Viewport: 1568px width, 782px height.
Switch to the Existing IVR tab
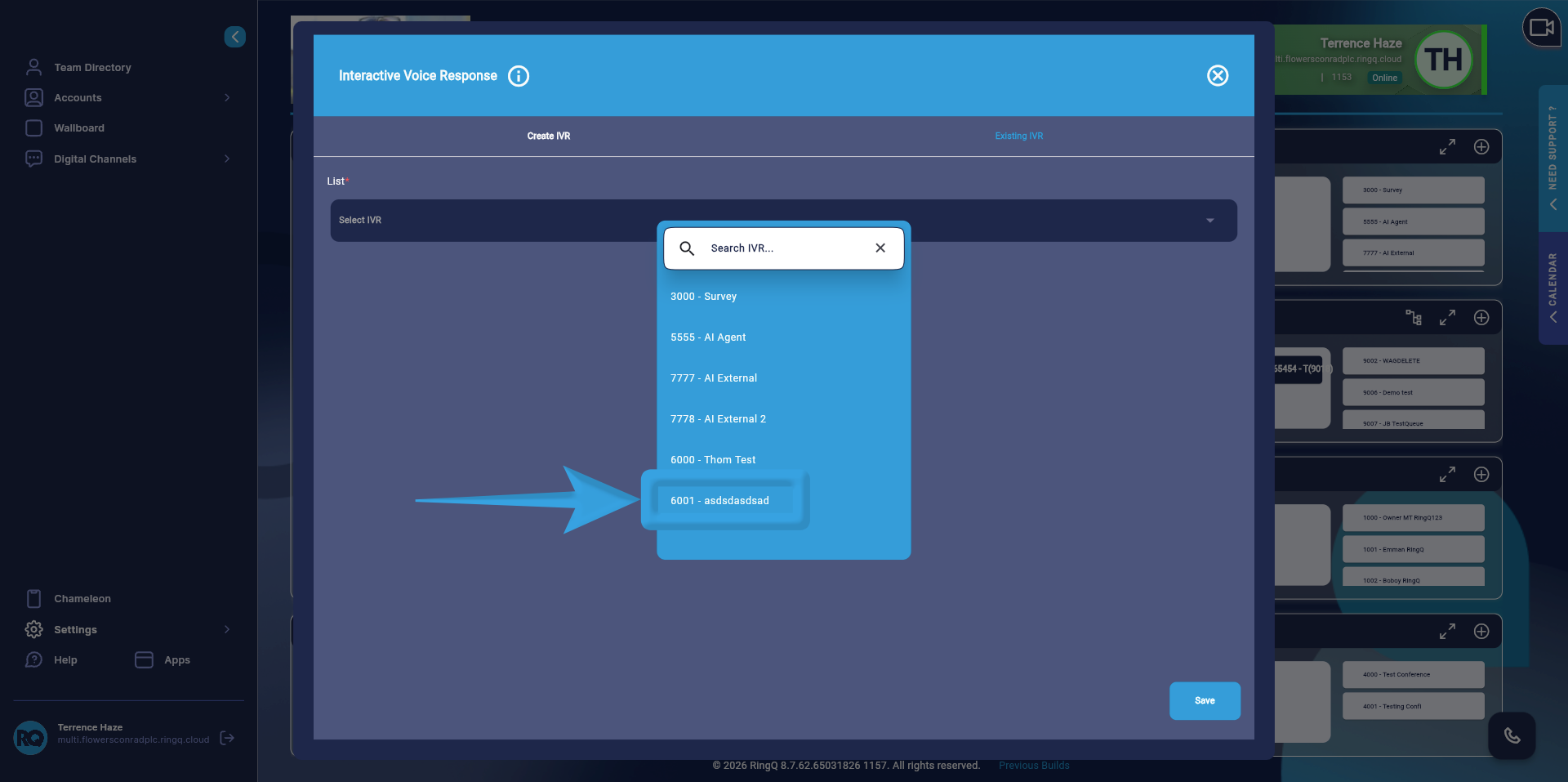point(1018,136)
